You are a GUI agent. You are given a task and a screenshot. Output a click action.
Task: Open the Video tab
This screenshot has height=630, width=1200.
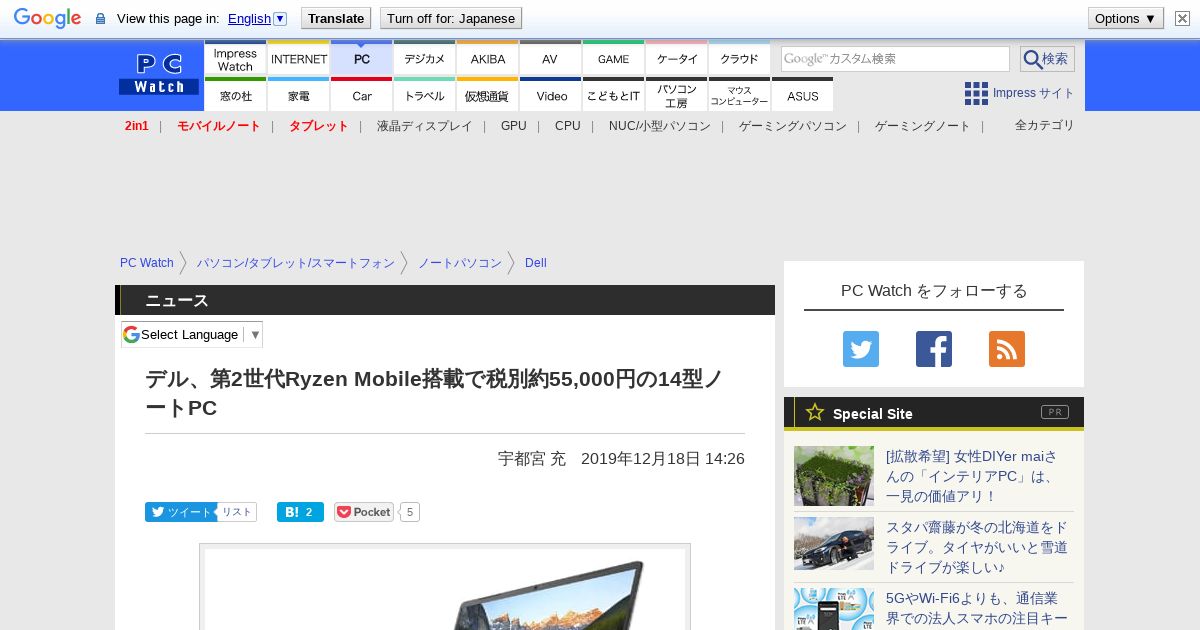551,95
